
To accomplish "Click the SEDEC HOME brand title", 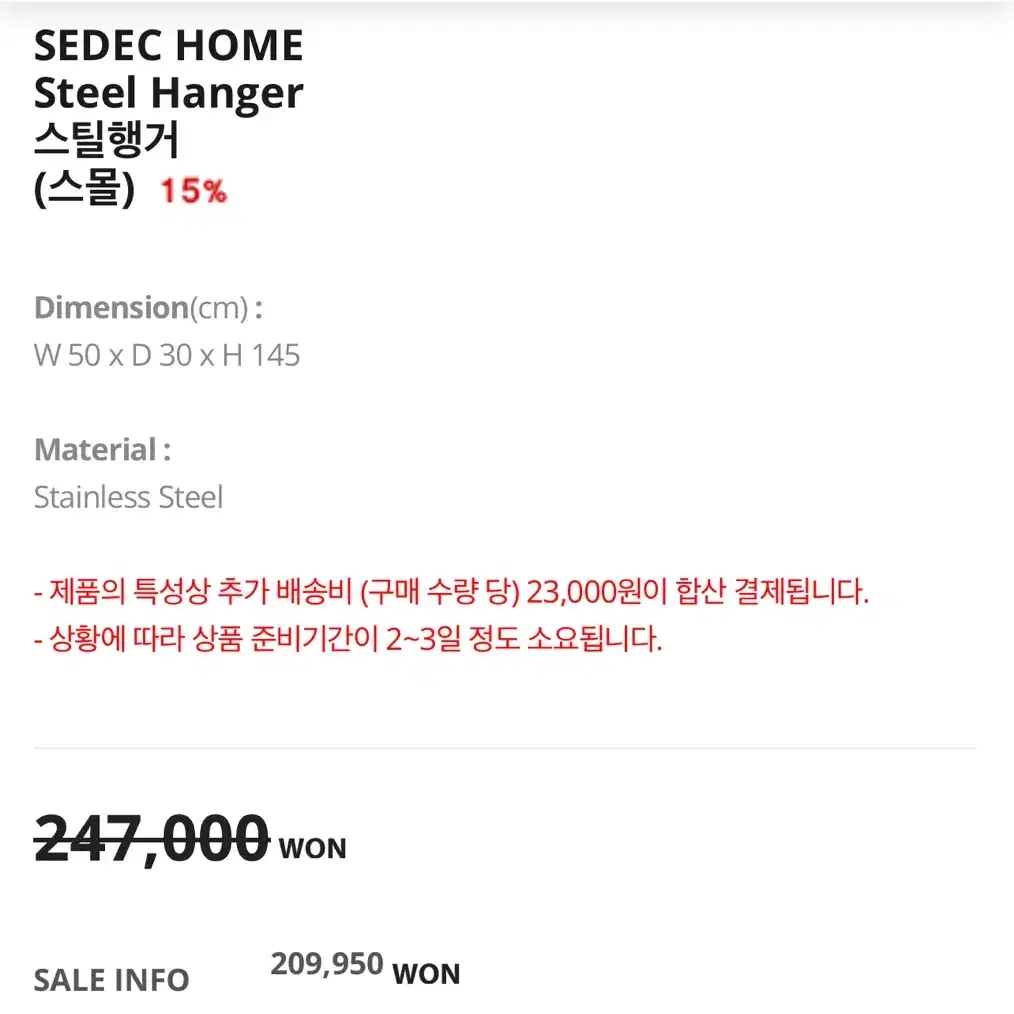I will click(168, 46).
